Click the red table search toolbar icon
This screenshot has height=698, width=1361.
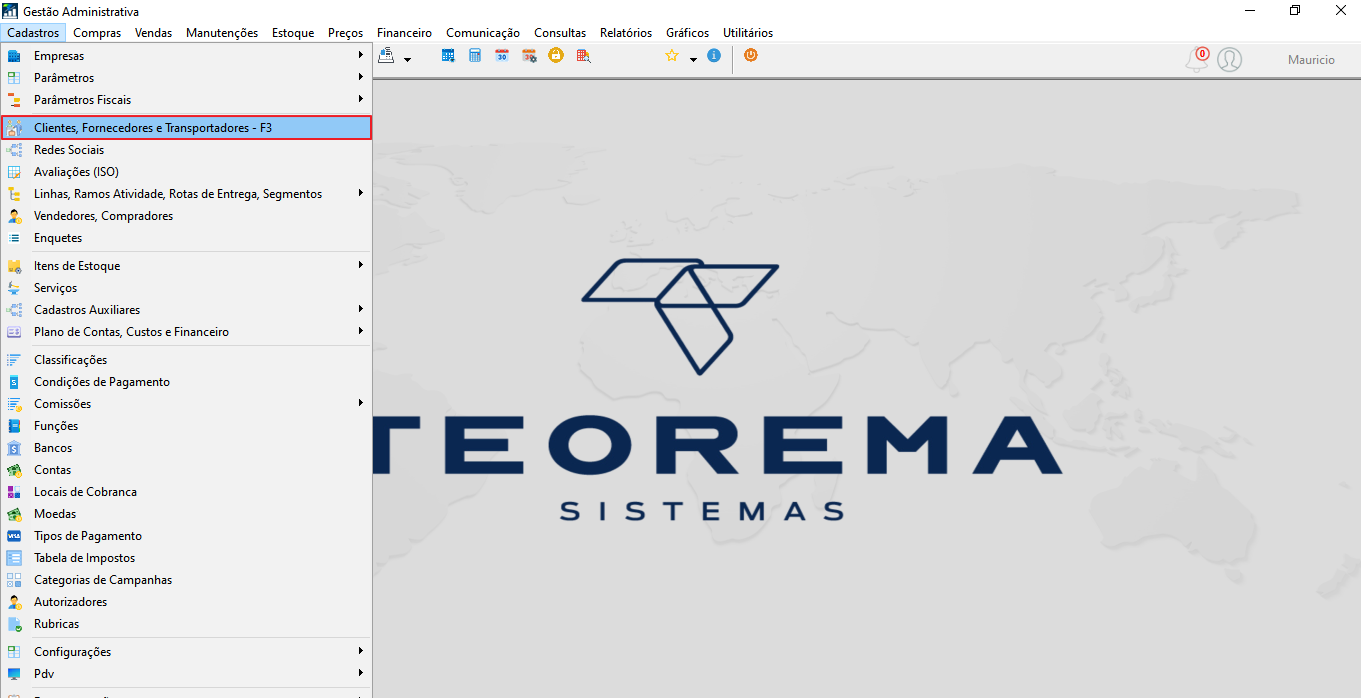tap(583, 56)
